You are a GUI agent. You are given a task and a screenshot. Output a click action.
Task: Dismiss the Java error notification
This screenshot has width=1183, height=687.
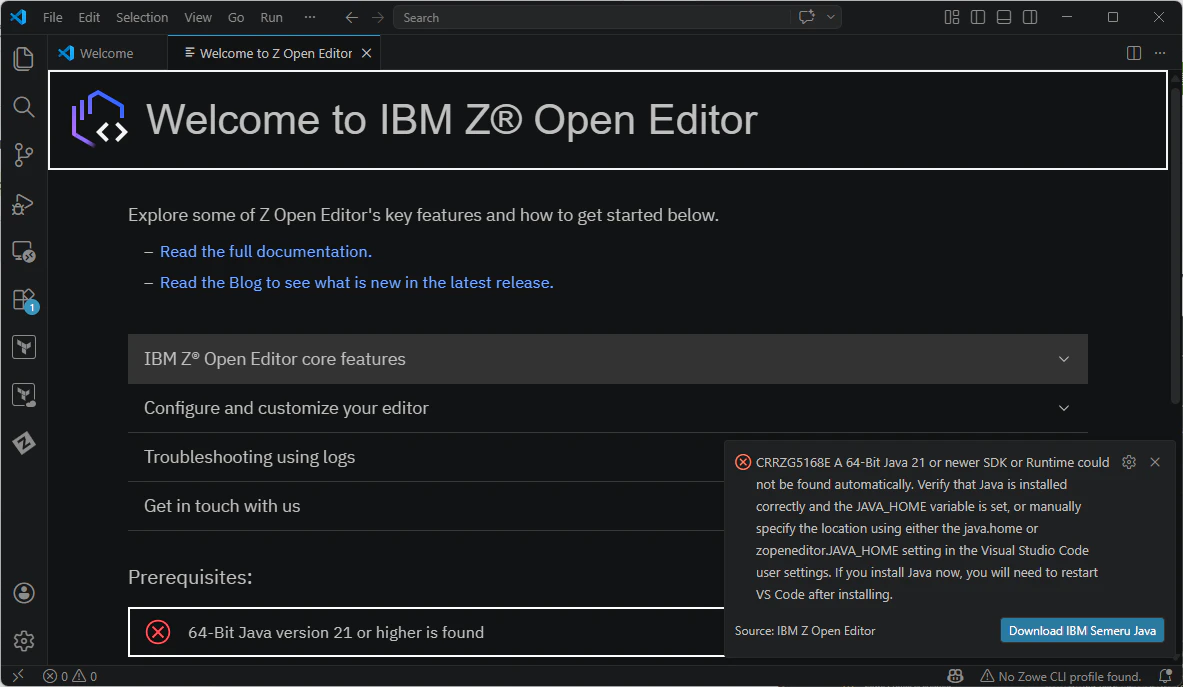point(1155,462)
